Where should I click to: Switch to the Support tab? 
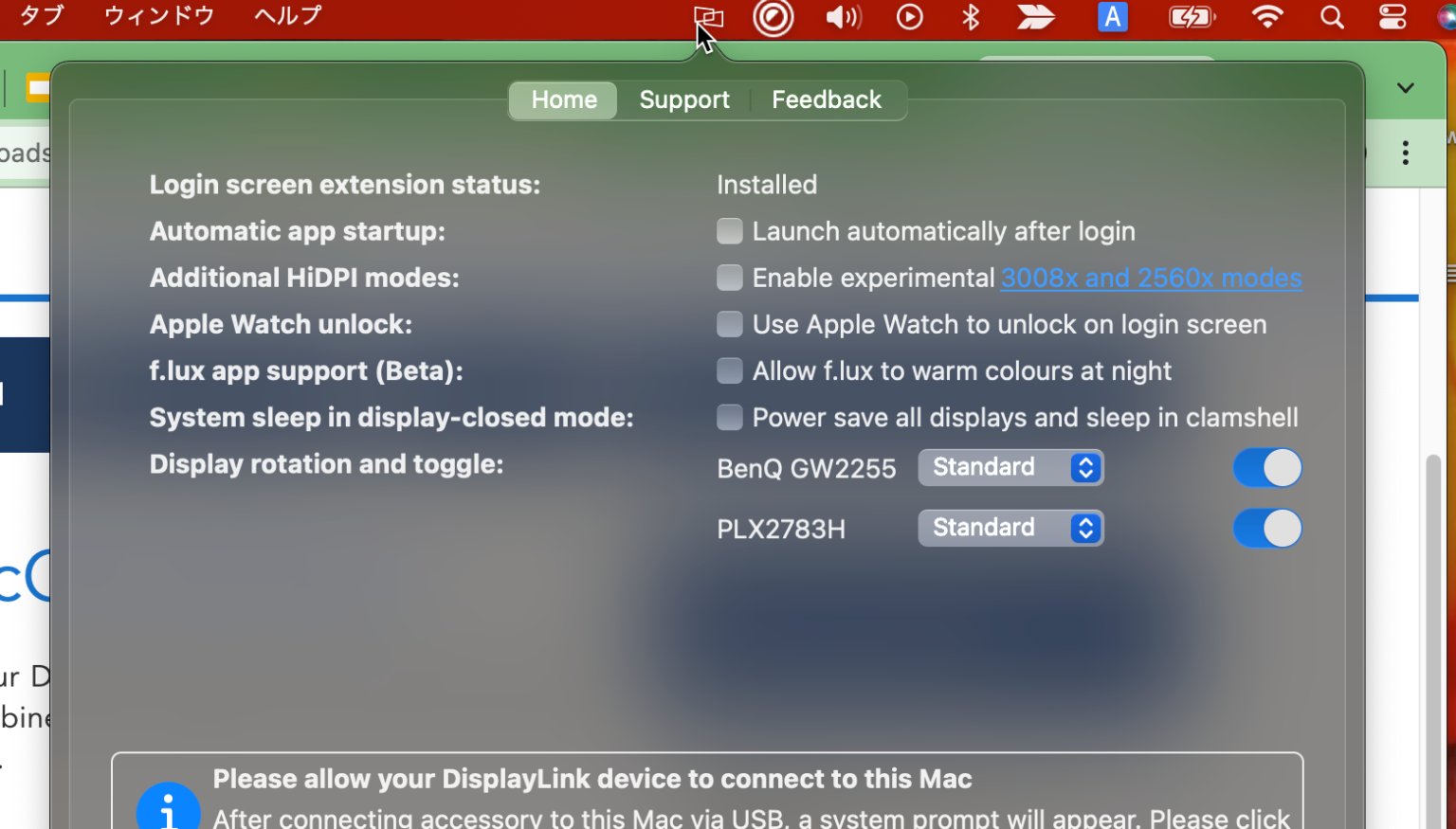click(684, 99)
